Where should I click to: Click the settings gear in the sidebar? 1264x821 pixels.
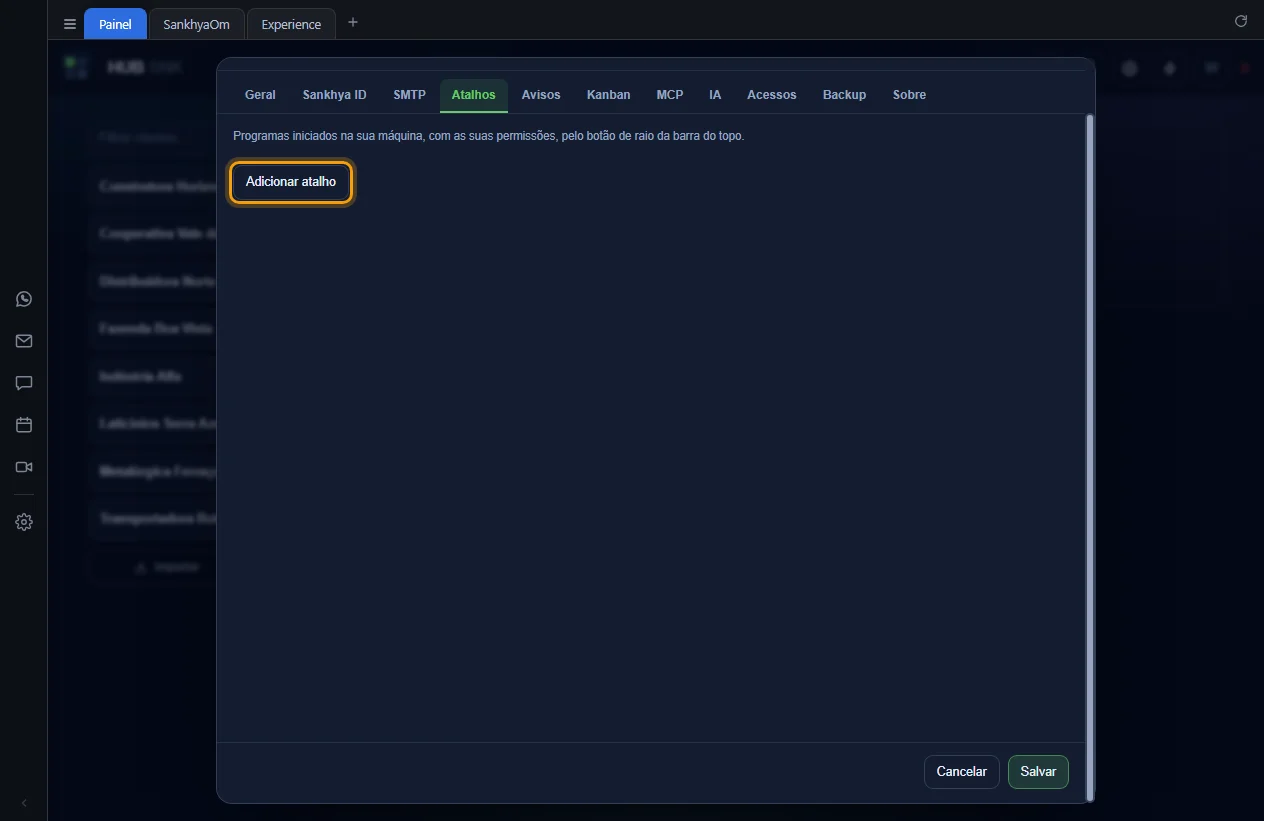coord(24,522)
